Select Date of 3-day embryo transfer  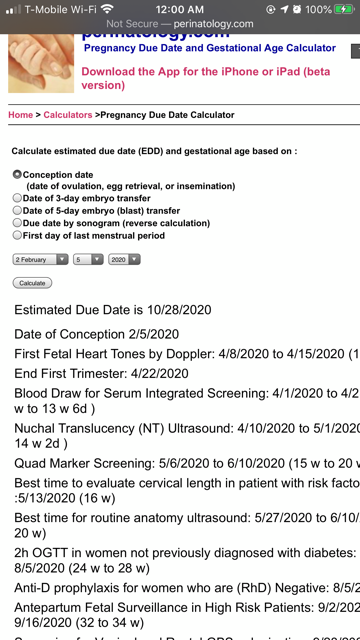17,198
